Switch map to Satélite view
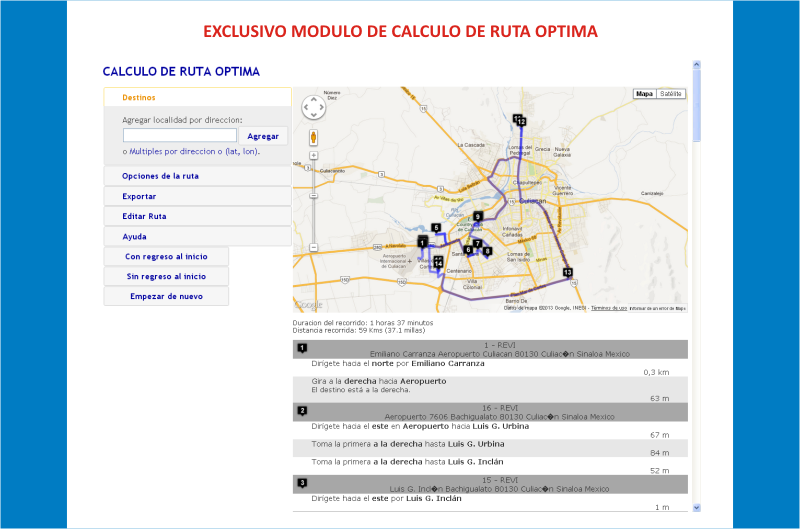Image resolution: width=800 pixels, height=529 pixels. [x=671, y=94]
